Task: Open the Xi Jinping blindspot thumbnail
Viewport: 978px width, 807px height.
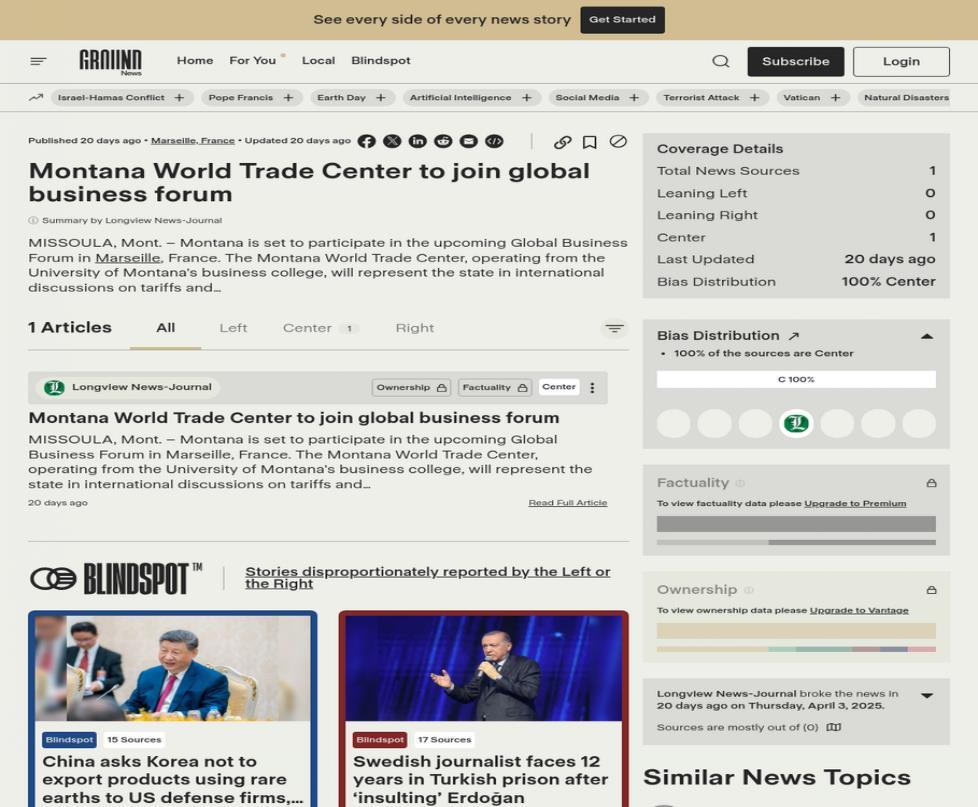Action: click(x=173, y=669)
